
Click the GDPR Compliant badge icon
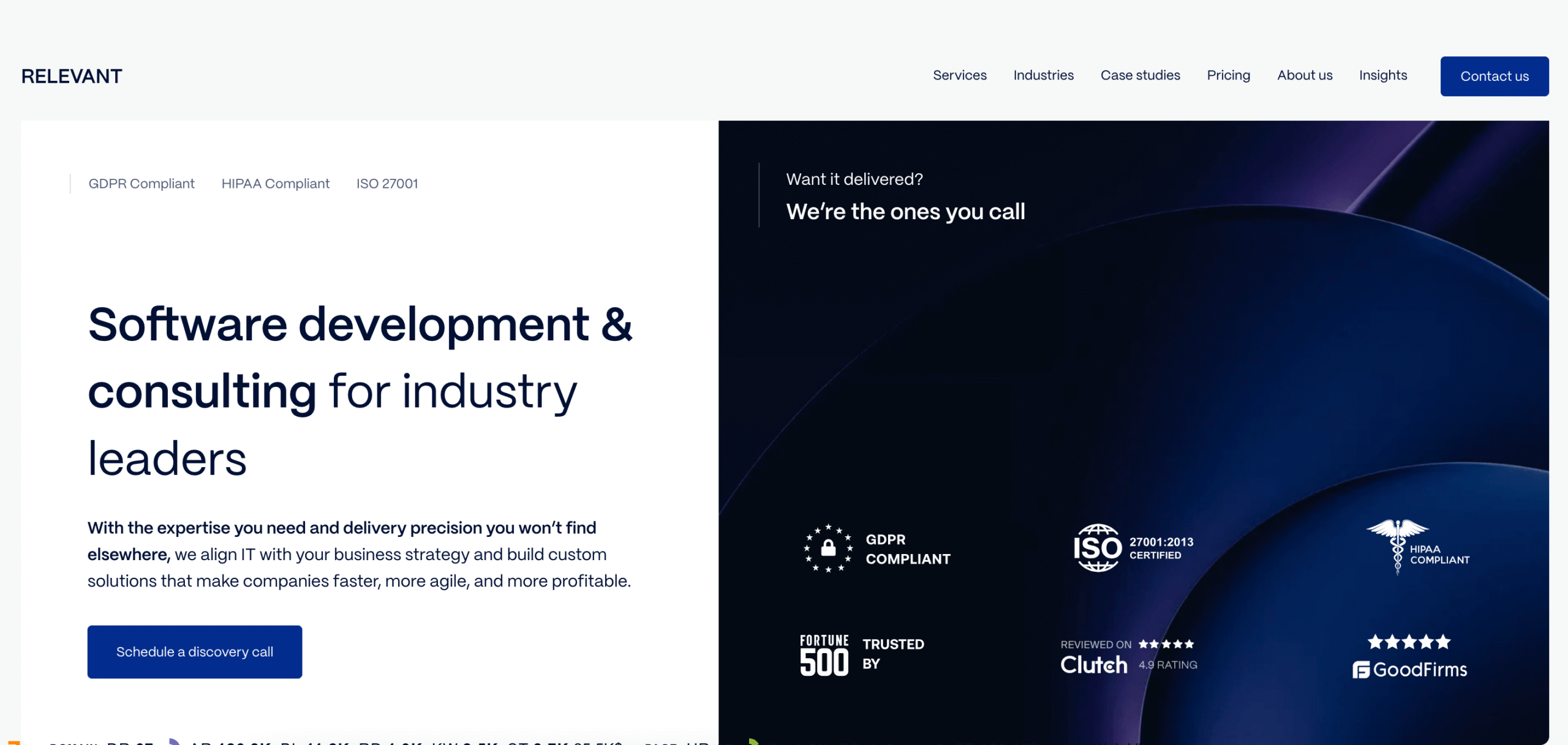828,548
